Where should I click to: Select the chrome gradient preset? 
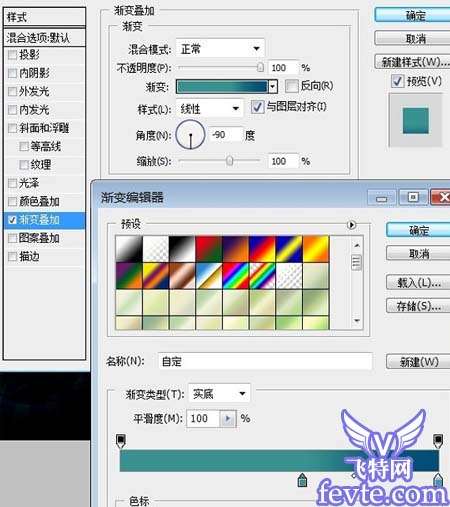[209, 276]
